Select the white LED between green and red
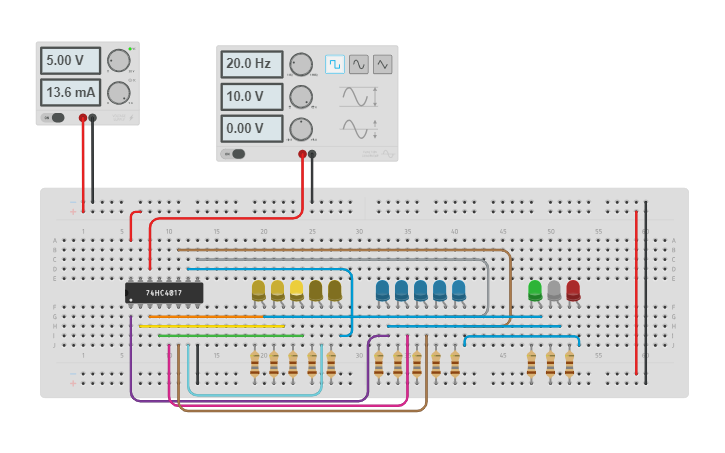This screenshot has width=725, height=453. (554, 290)
